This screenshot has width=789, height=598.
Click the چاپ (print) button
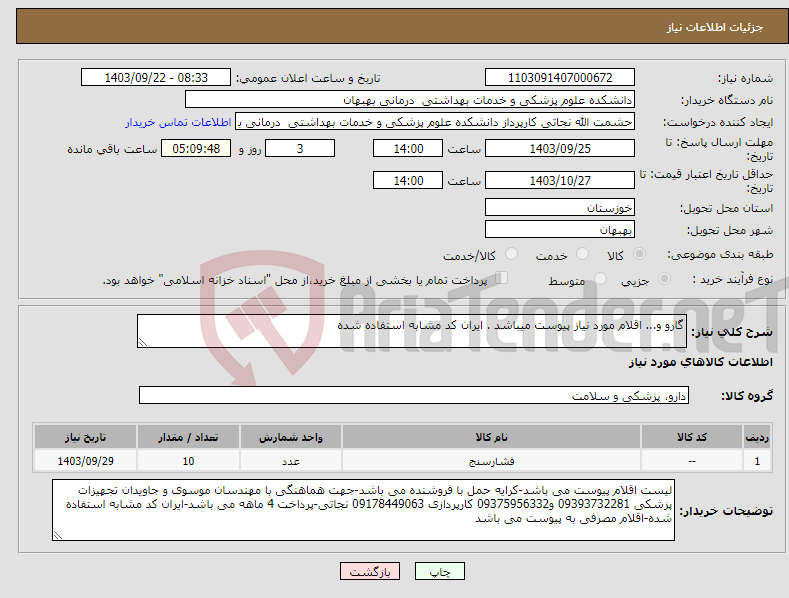pos(439,571)
